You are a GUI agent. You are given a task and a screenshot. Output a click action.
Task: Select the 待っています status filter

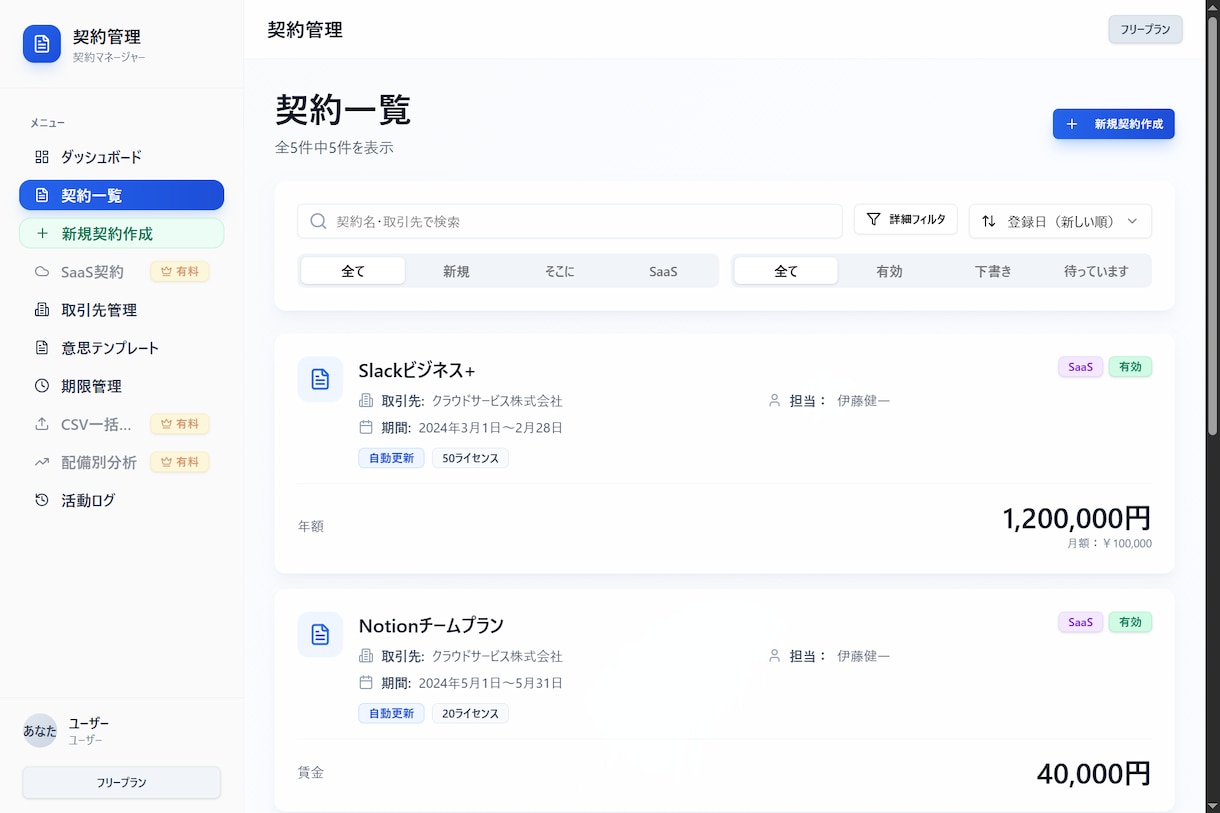(x=1096, y=271)
